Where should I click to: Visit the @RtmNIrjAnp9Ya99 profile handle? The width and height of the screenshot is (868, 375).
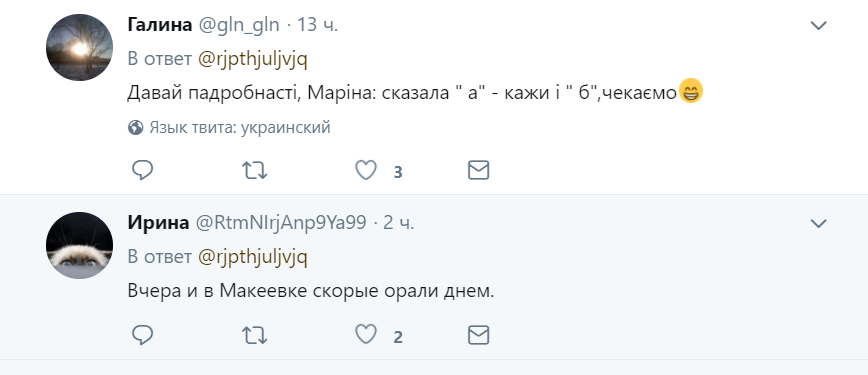click(280, 223)
